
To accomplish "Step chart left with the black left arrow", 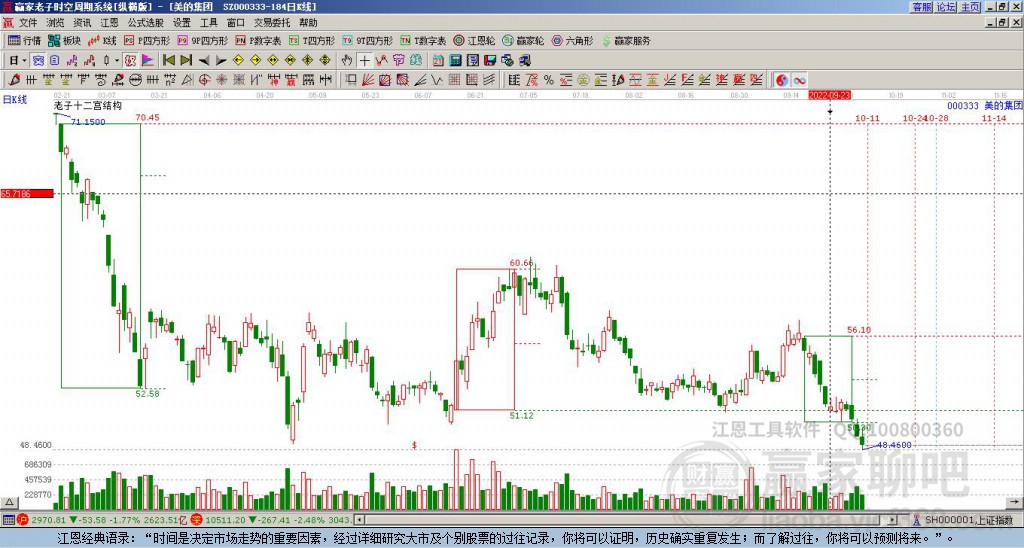I will (204, 61).
